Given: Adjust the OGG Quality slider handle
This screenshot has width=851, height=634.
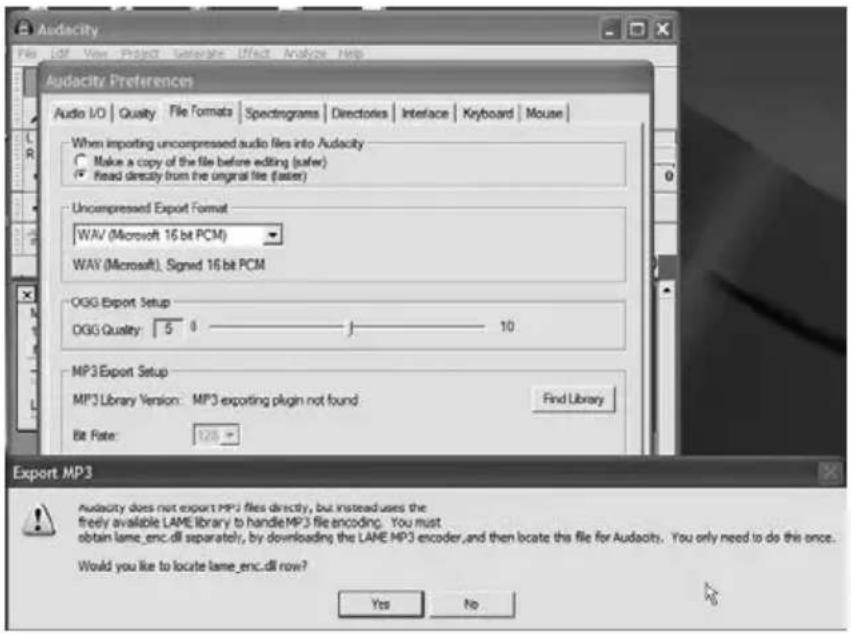Looking at the screenshot, I should pos(351,327).
